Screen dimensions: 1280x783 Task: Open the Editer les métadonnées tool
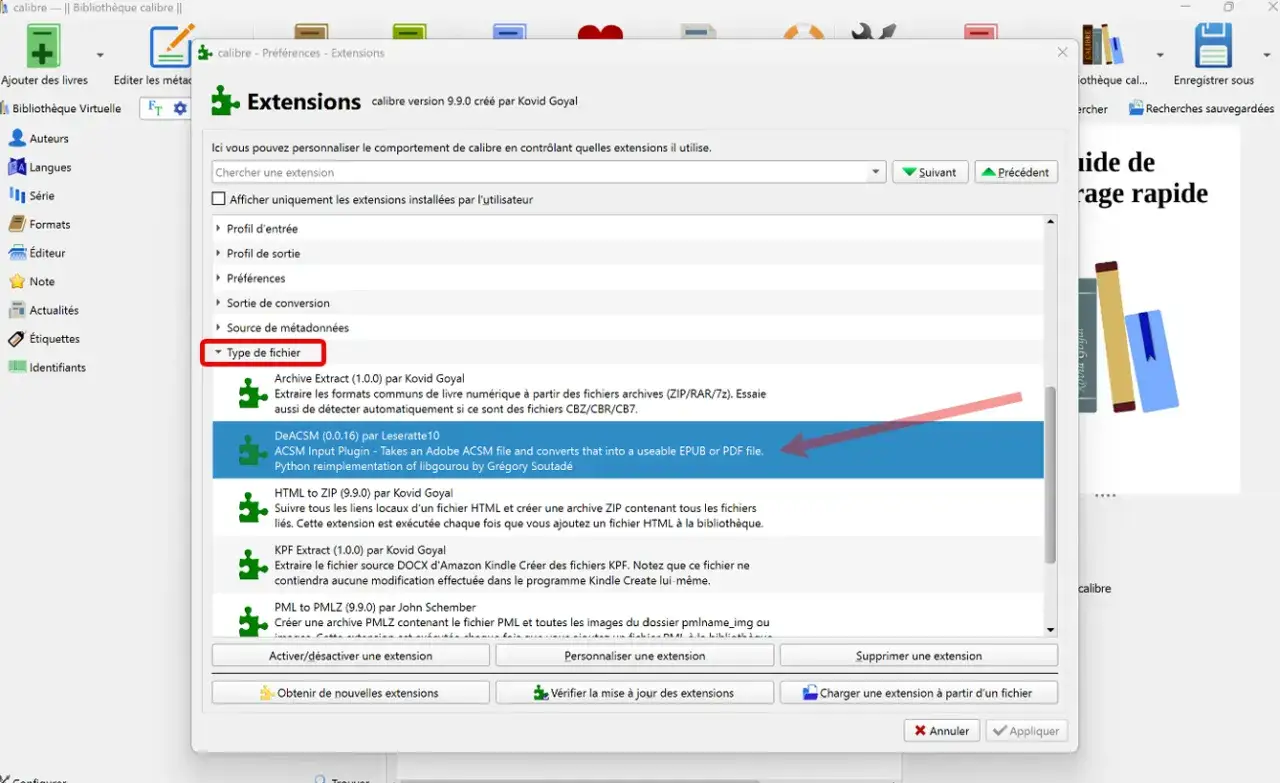click(171, 46)
